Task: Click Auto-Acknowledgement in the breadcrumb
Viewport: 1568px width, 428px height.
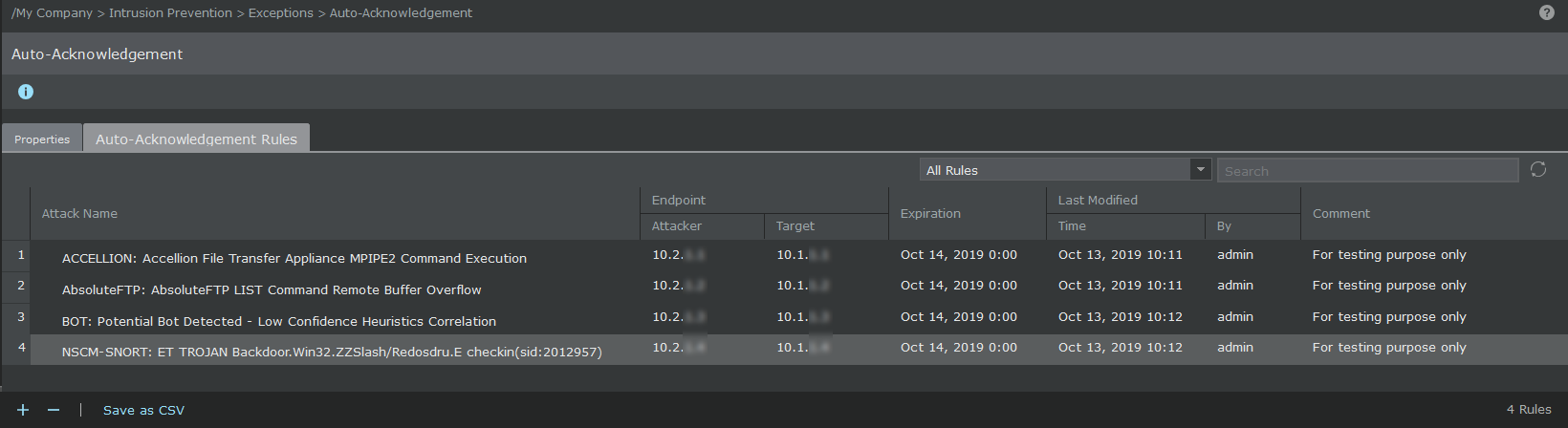Action: (401, 12)
